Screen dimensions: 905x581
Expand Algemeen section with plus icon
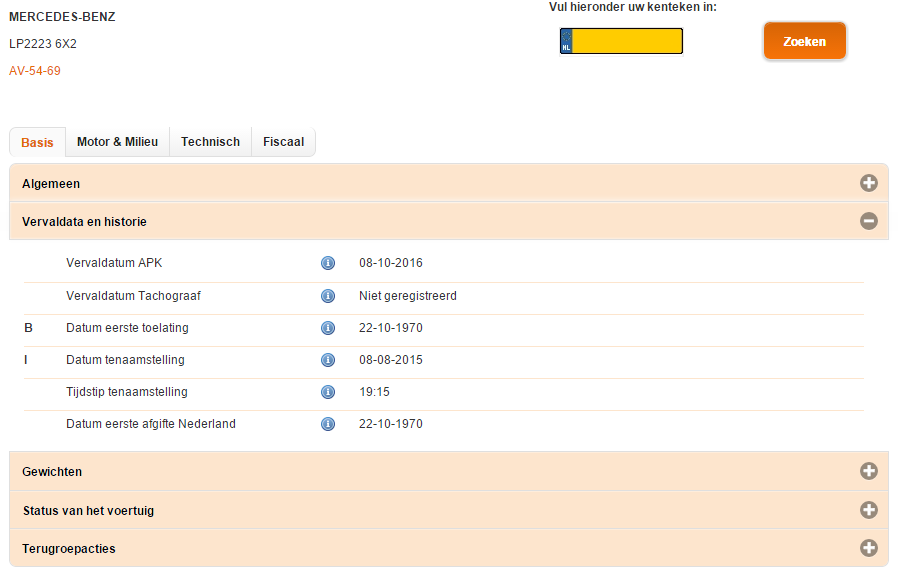[868, 183]
